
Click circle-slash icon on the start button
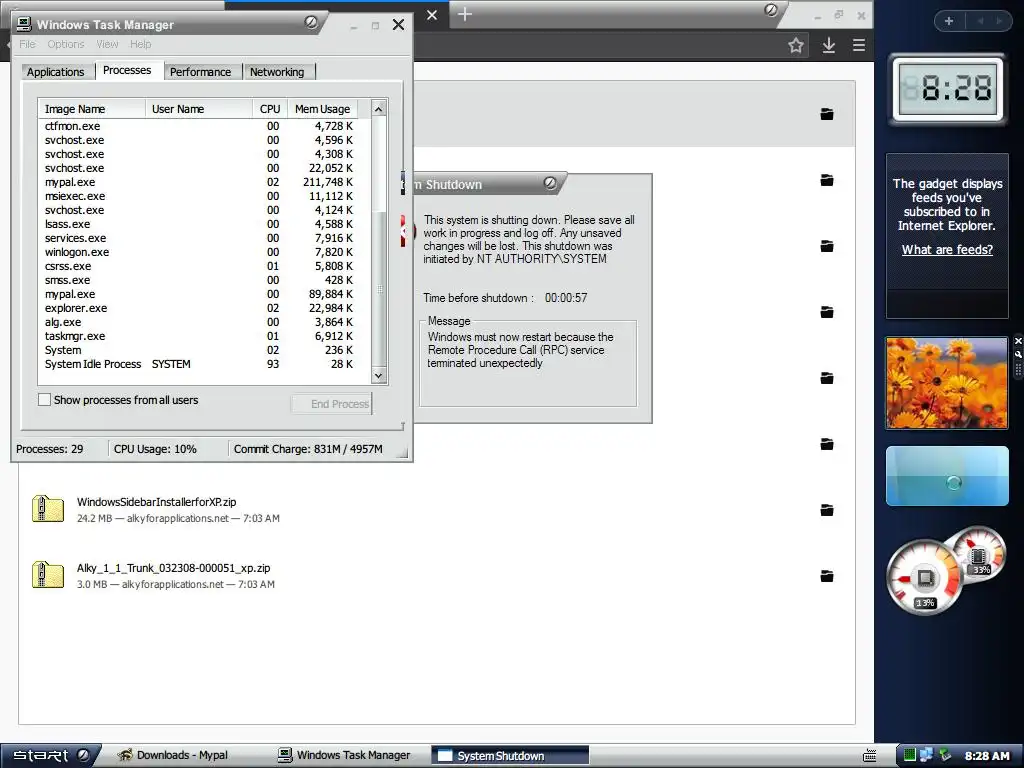click(83, 755)
